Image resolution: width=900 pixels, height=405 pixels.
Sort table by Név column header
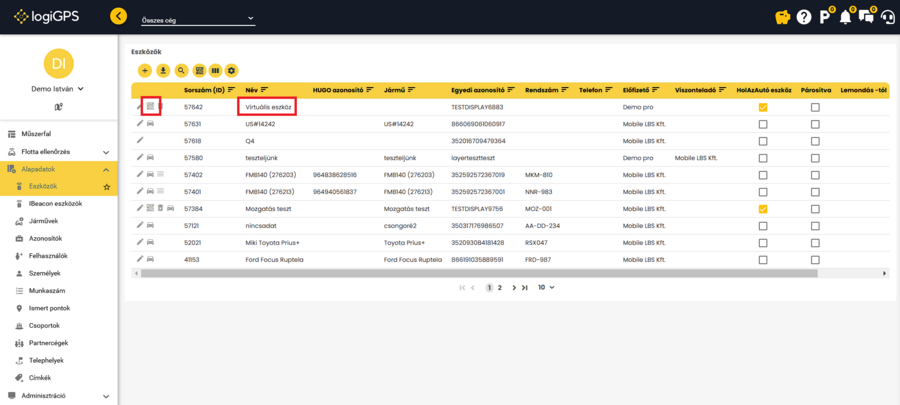pyautogui.click(x=251, y=90)
